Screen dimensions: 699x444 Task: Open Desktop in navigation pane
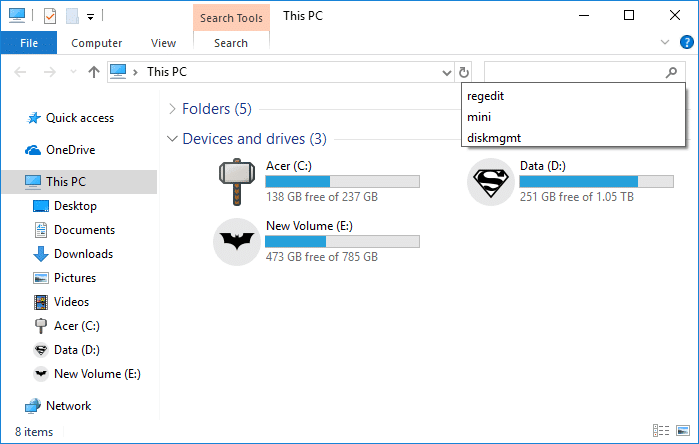[75, 206]
